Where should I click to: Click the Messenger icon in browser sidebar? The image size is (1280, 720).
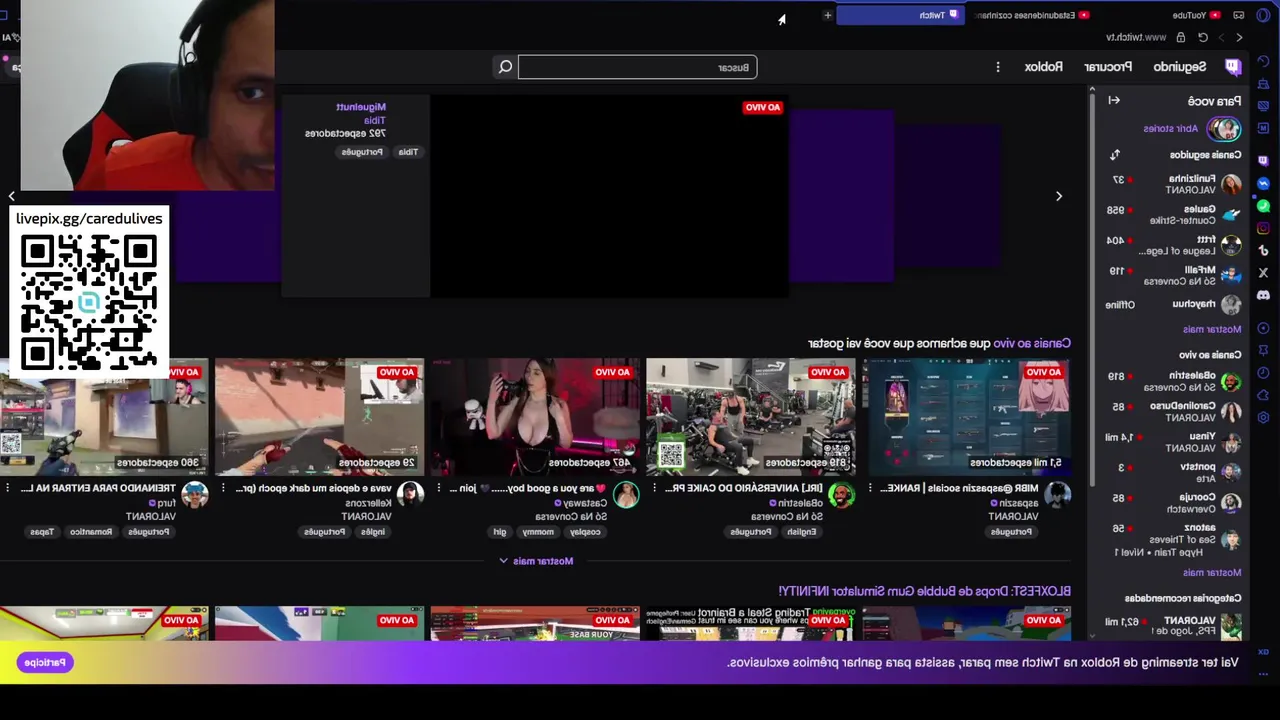point(1264,183)
